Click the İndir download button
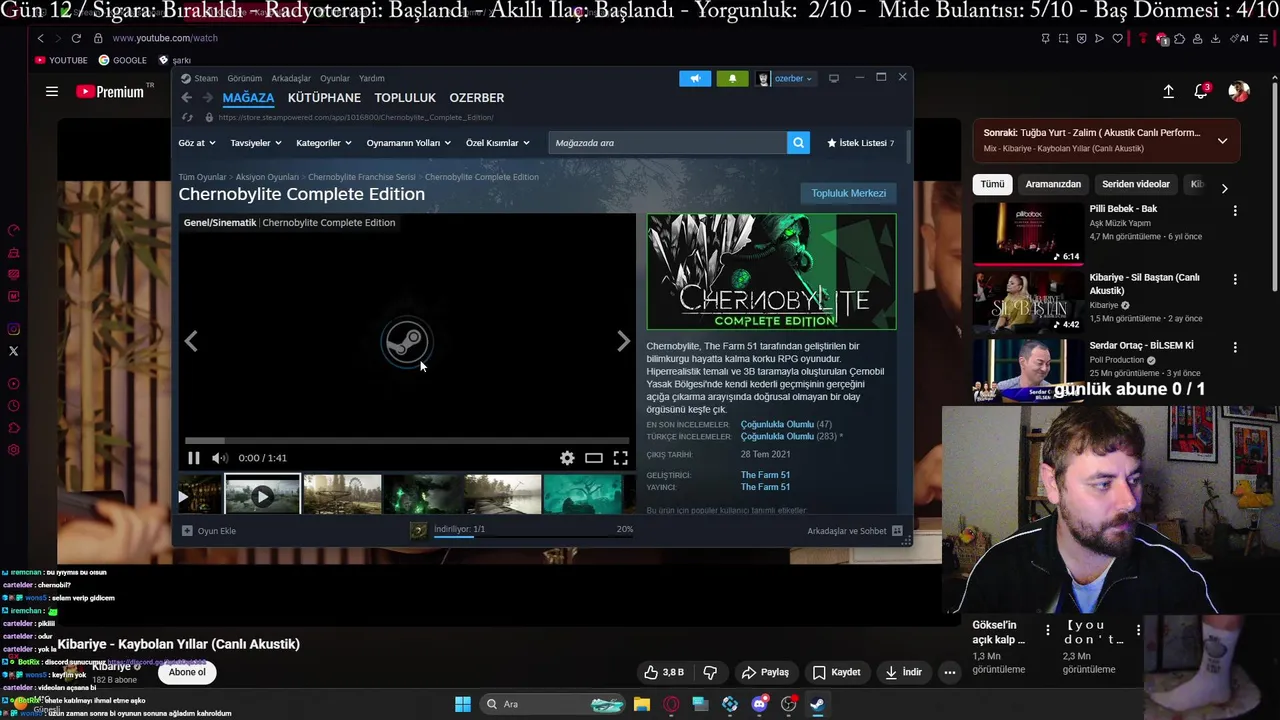The width and height of the screenshot is (1280, 720). click(x=903, y=672)
